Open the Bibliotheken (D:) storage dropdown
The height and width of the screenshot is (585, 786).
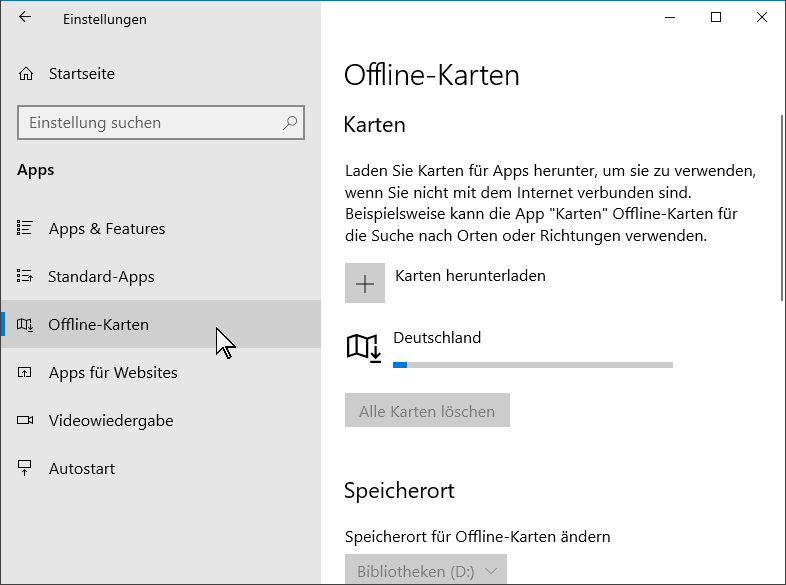coord(426,569)
